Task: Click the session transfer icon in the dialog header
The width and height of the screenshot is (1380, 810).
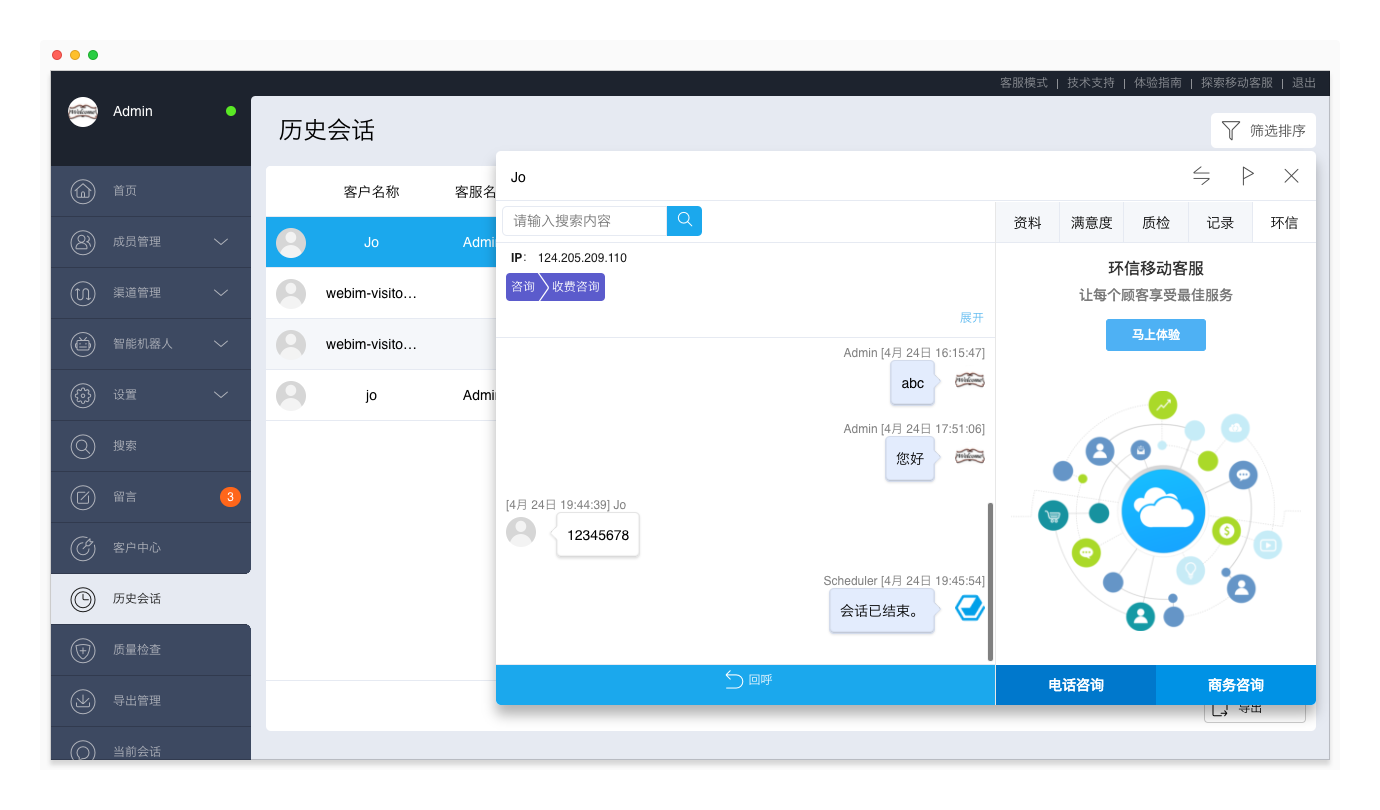Action: pyautogui.click(x=1201, y=175)
